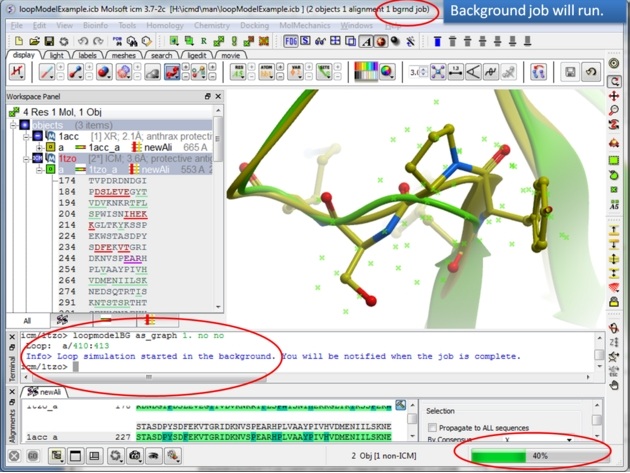Click the background job progress bar
Image resolution: width=630 pixels, height=473 pixels.
click(x=538, y=455)
